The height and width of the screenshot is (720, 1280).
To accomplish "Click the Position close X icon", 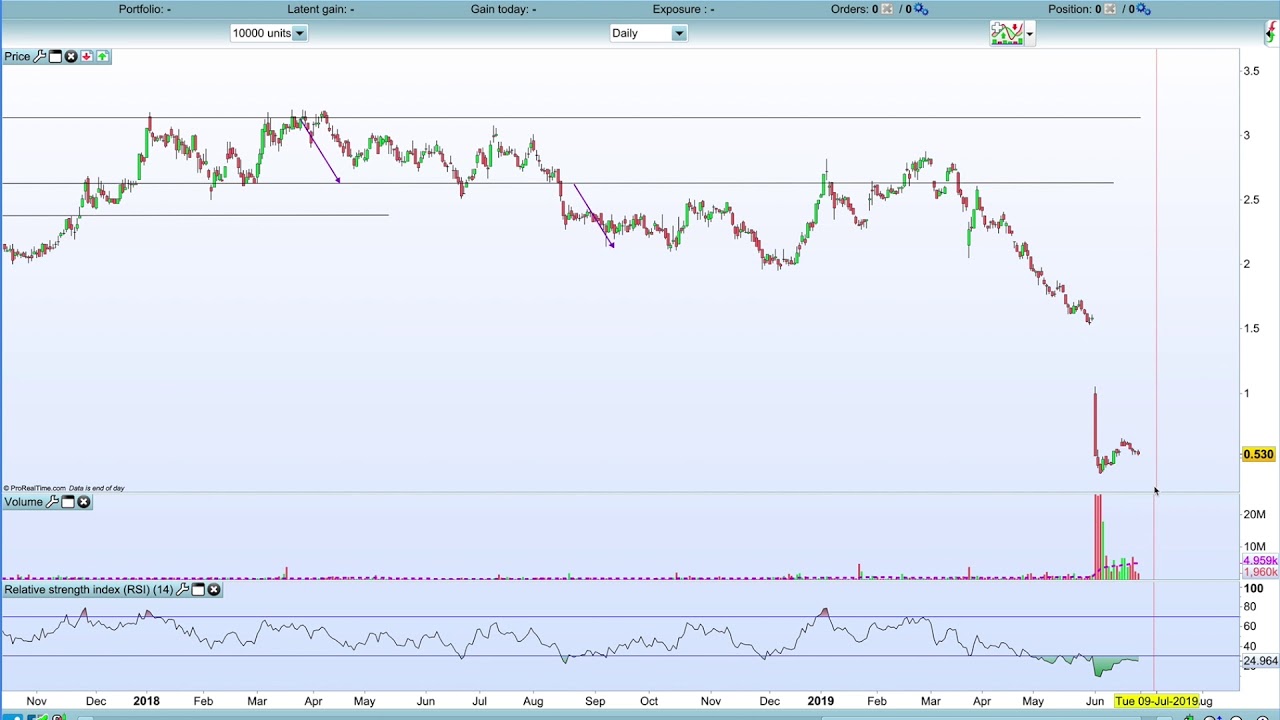I will [1110, 9].
